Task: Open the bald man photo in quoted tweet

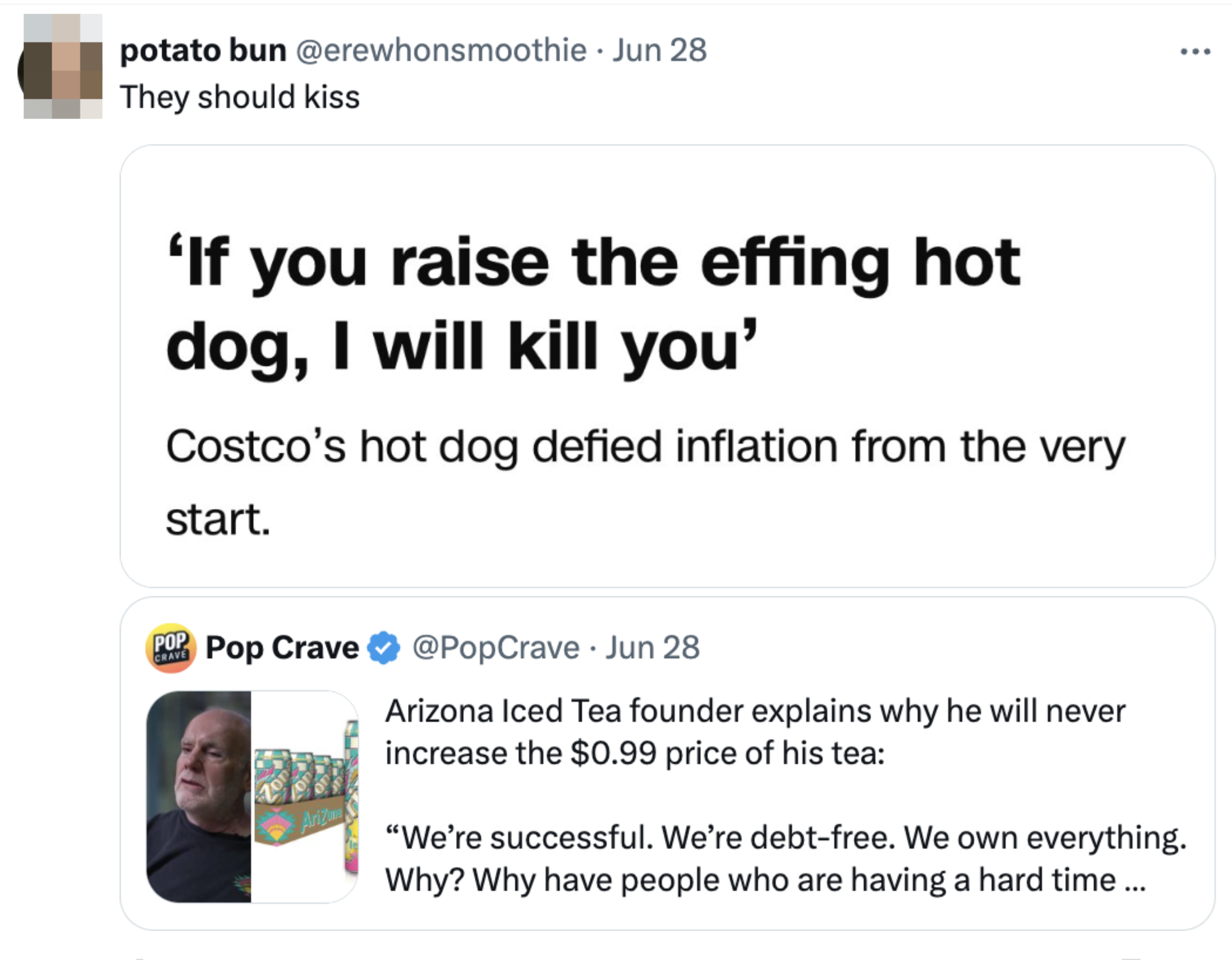Action: (199, 796)
